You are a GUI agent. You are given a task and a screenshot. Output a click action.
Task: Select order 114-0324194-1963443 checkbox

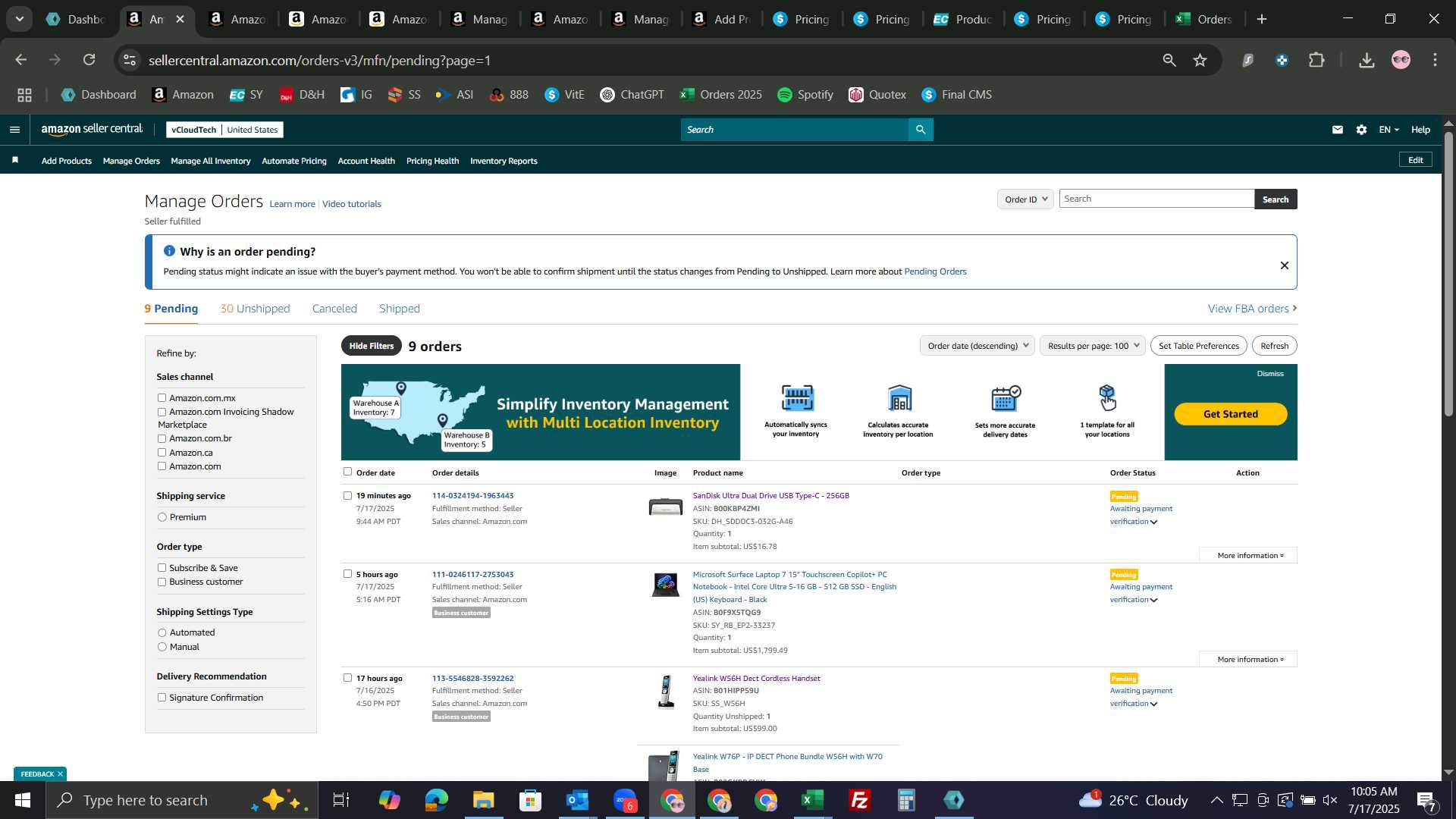(348, 496)
